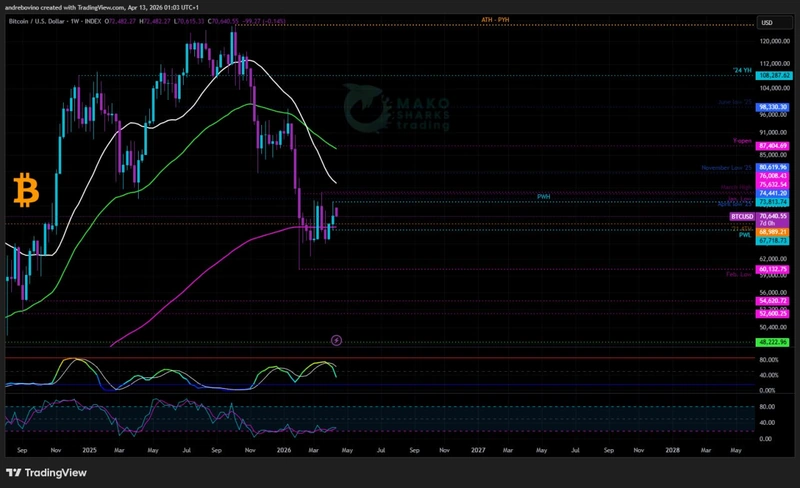The height and width of the screenshot is (488, 800).
Task: Click the 60,132.75 Feb. Low price label
Action: click(x=774, y=269)
